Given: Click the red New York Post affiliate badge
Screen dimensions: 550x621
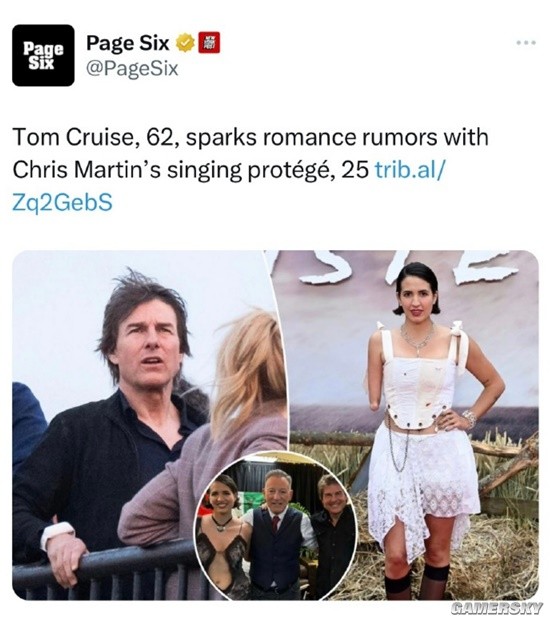Looking at the screenshot, I should pos(209,42).
